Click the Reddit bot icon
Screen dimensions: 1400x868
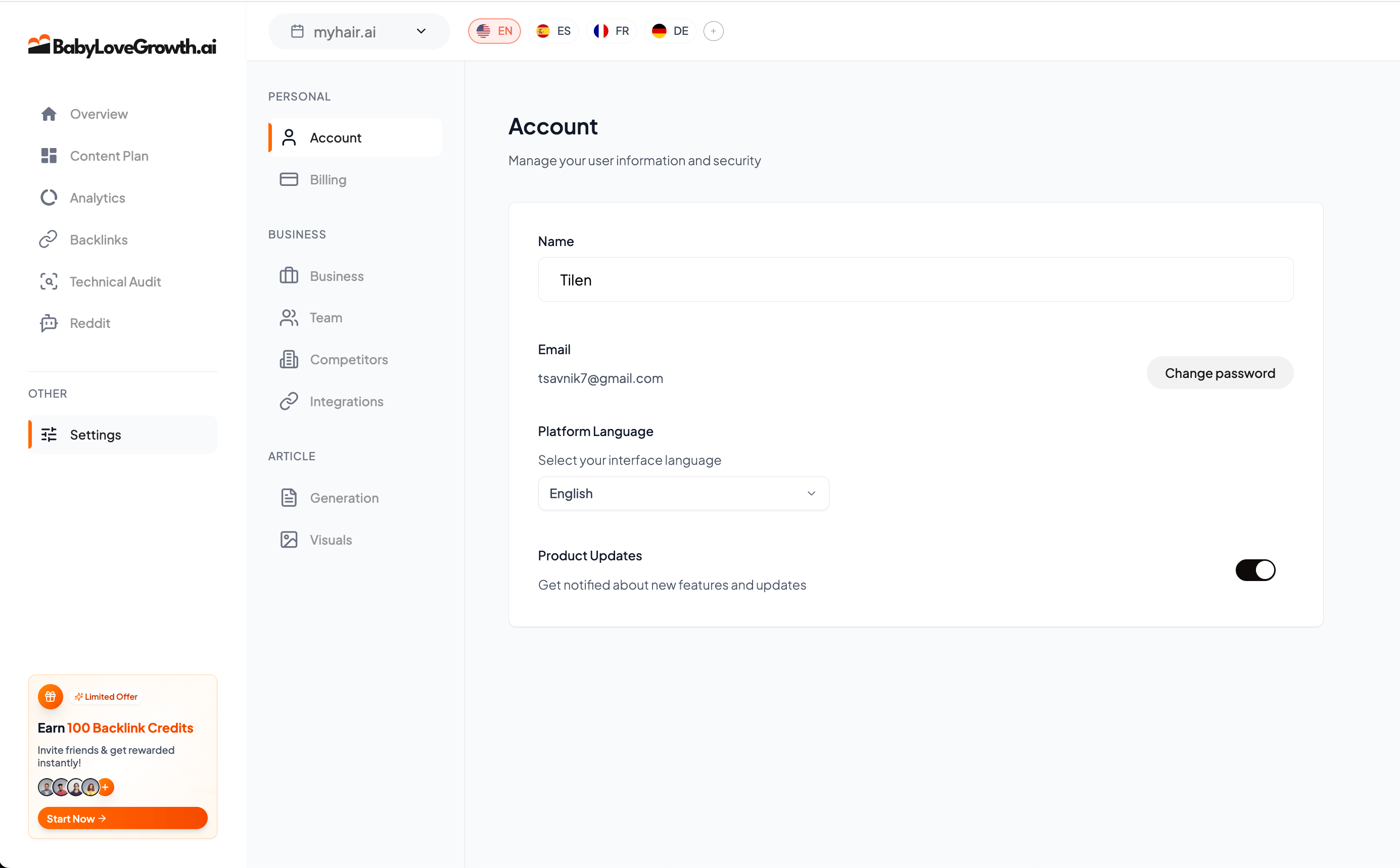(49, 323)
